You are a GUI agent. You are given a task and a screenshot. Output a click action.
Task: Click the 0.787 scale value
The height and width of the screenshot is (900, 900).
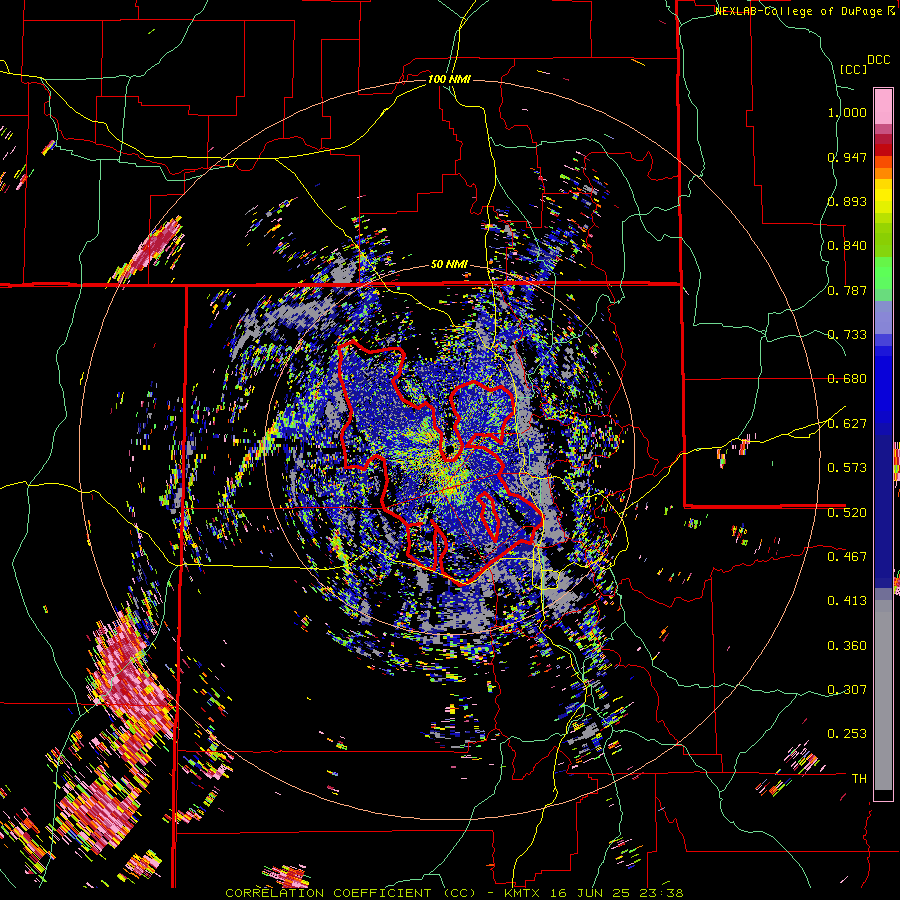[x=847, y=290]
